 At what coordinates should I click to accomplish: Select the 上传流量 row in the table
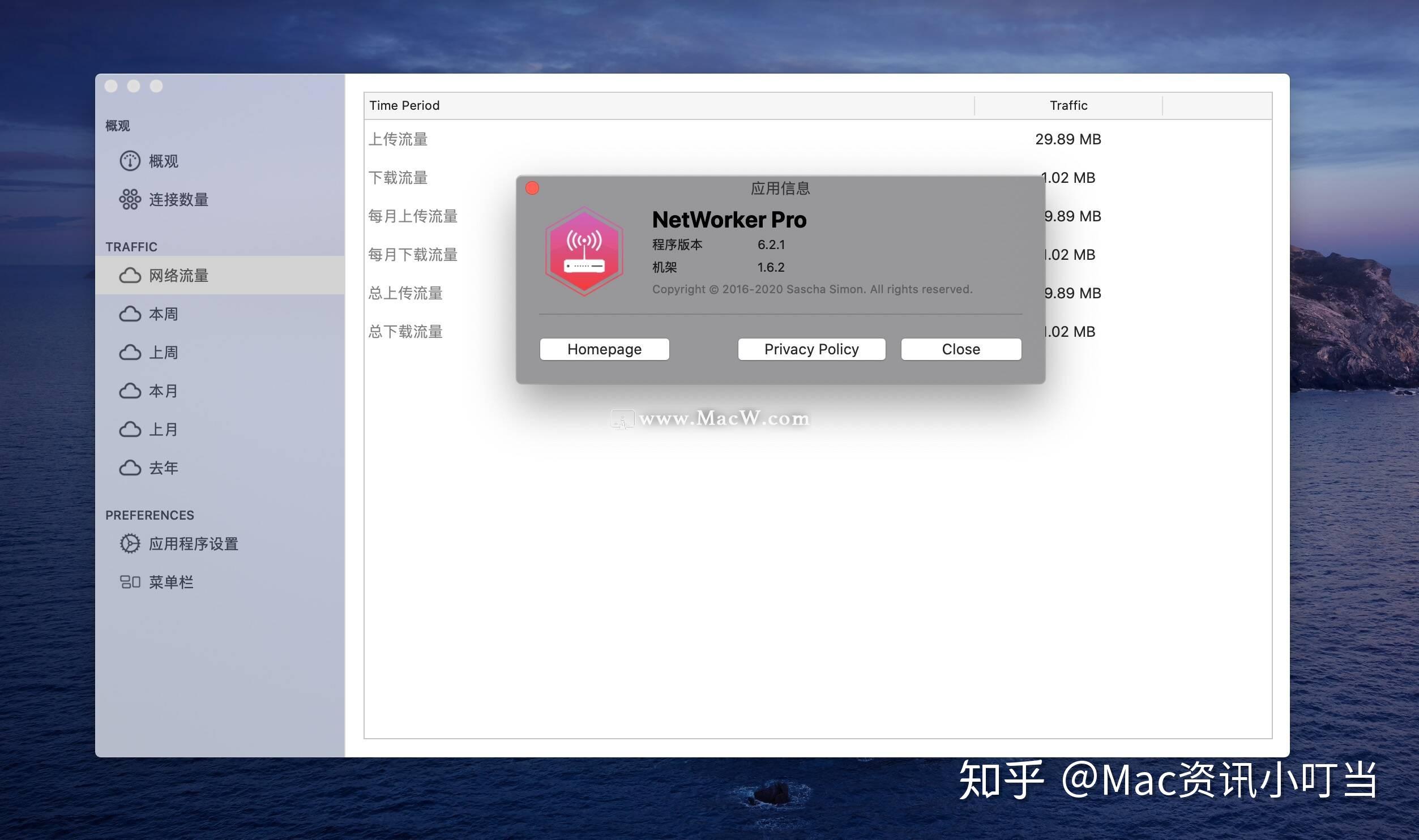[x=399, y=139]
